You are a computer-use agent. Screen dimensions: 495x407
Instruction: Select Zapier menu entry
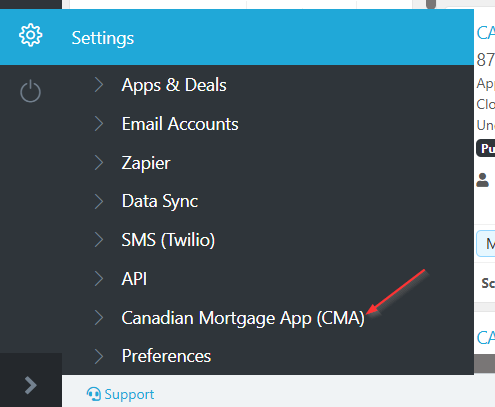tap(146, 163)
